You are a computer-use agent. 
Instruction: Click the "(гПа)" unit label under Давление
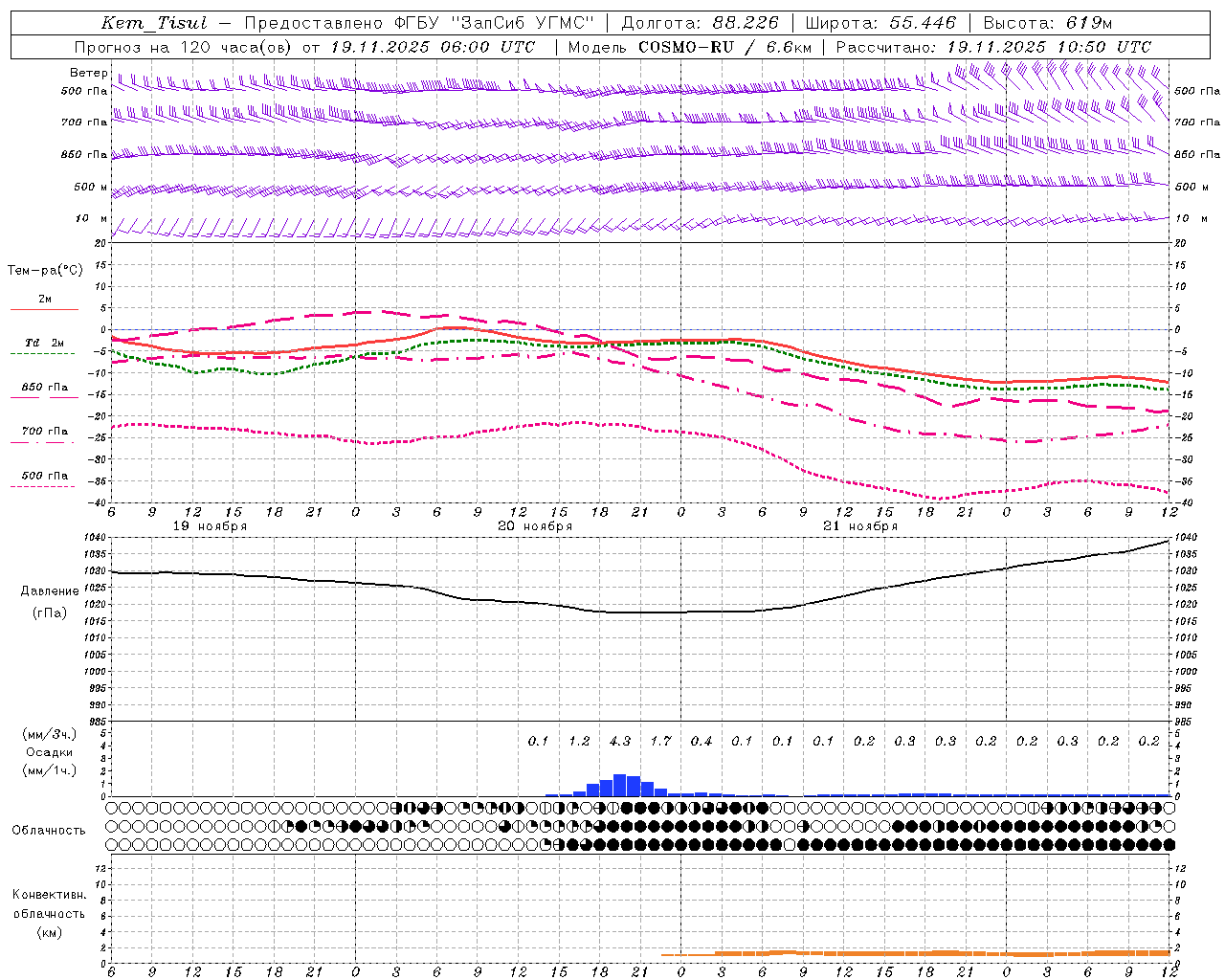pos(50,613)
